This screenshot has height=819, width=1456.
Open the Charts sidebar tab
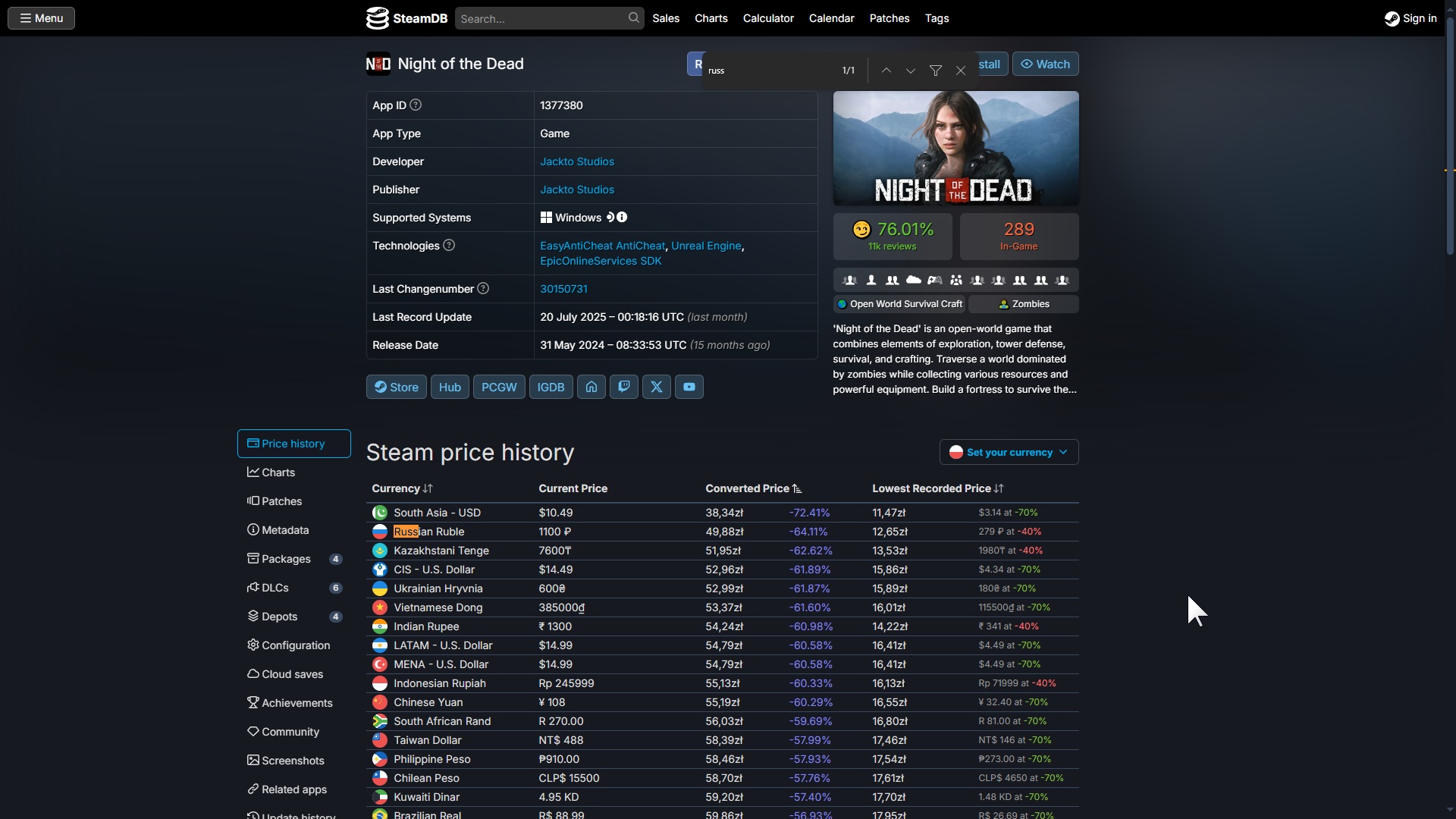[278, 472]
